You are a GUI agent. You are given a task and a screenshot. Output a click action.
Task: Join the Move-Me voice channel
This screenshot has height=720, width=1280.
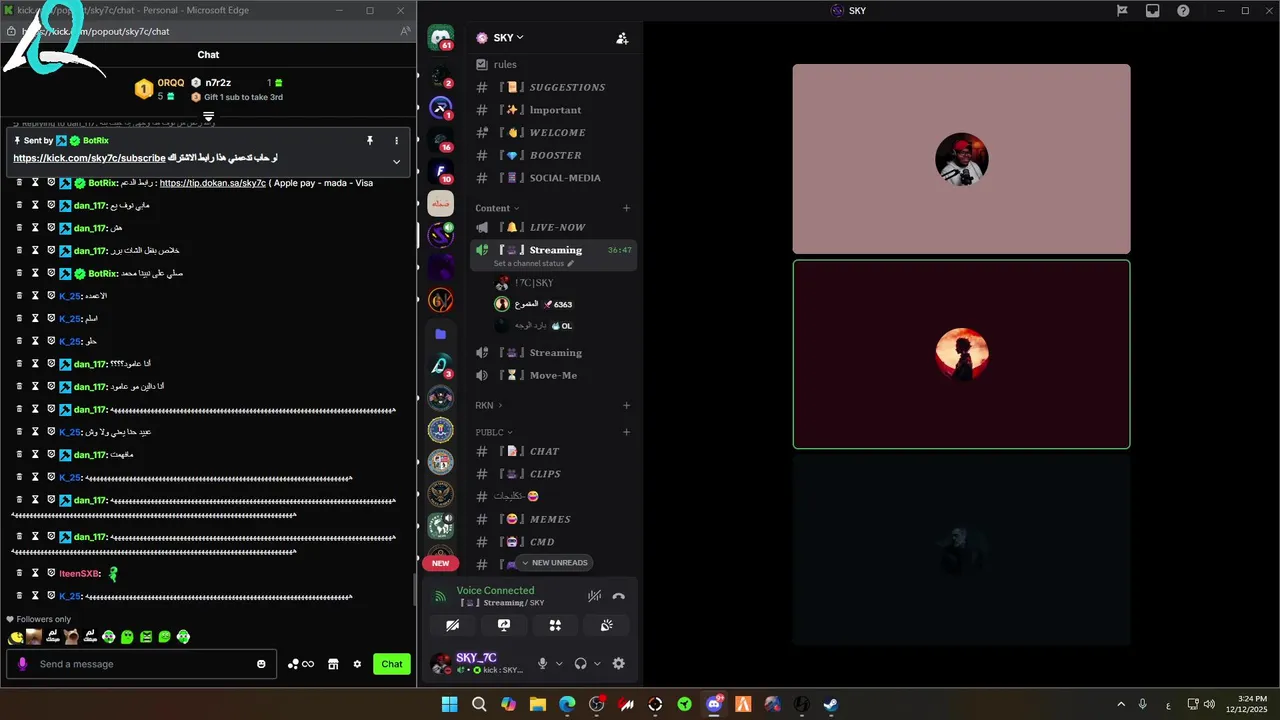pos(553,375)
